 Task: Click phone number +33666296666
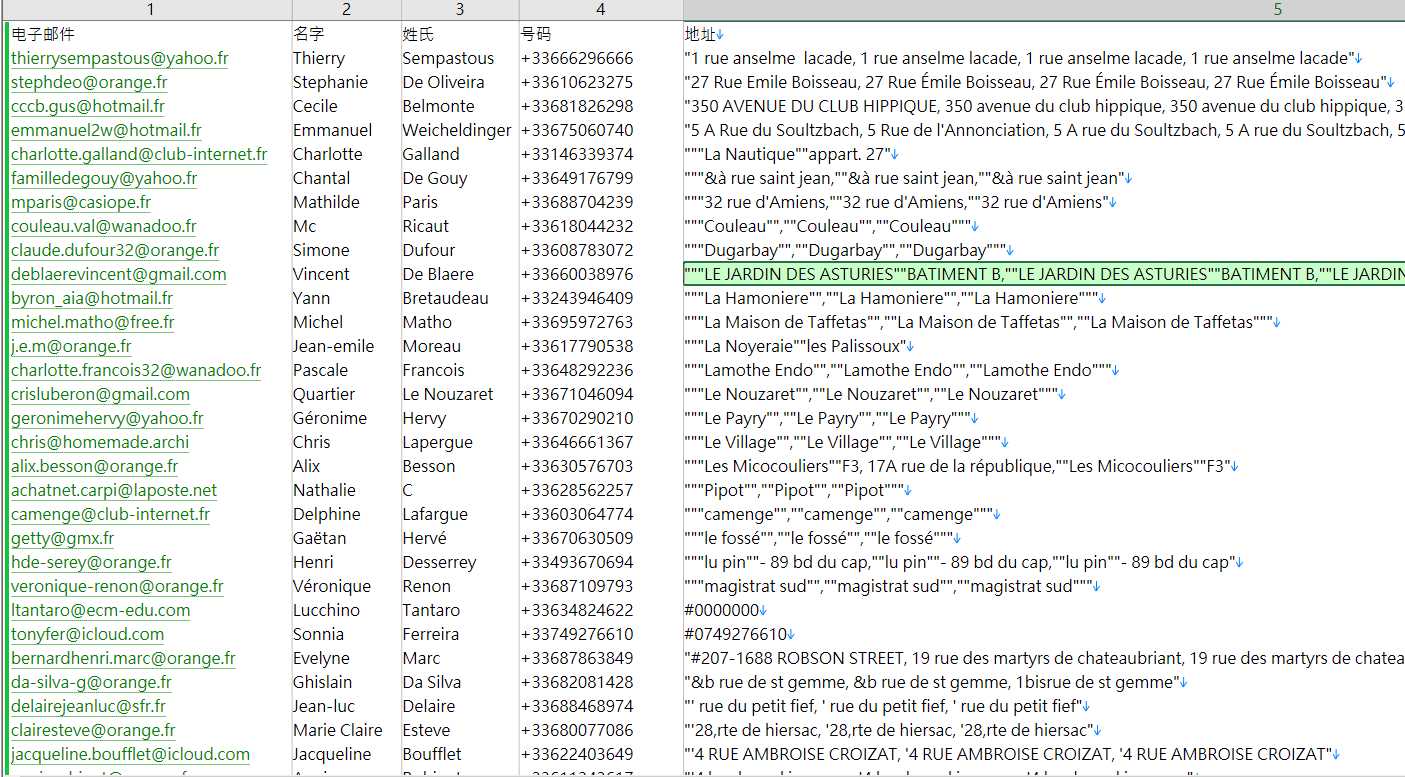[577, 58]
